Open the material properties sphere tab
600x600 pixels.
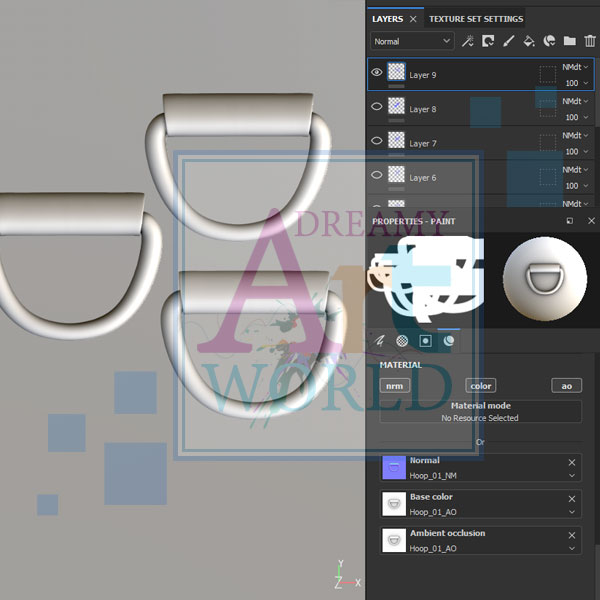point(448,340)
